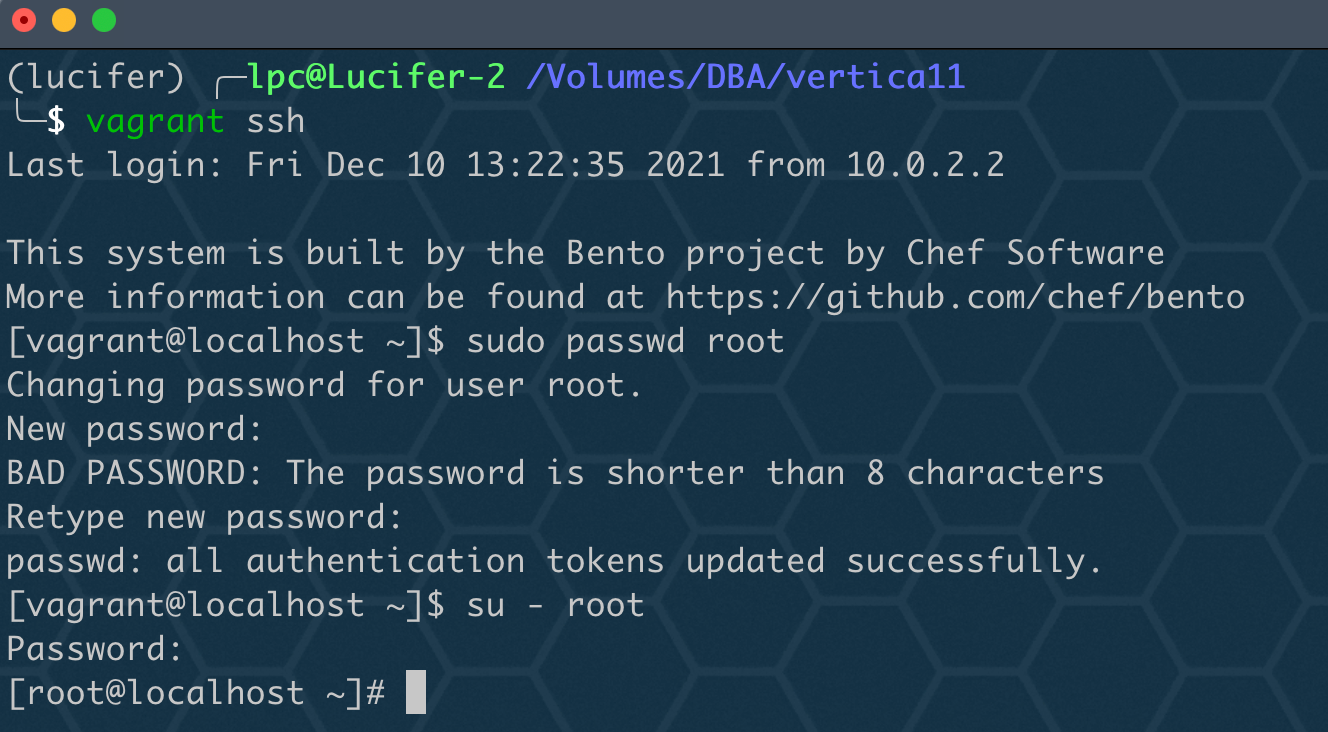Click the 'BAD PASSWORD' warning line

coord(555,473)
